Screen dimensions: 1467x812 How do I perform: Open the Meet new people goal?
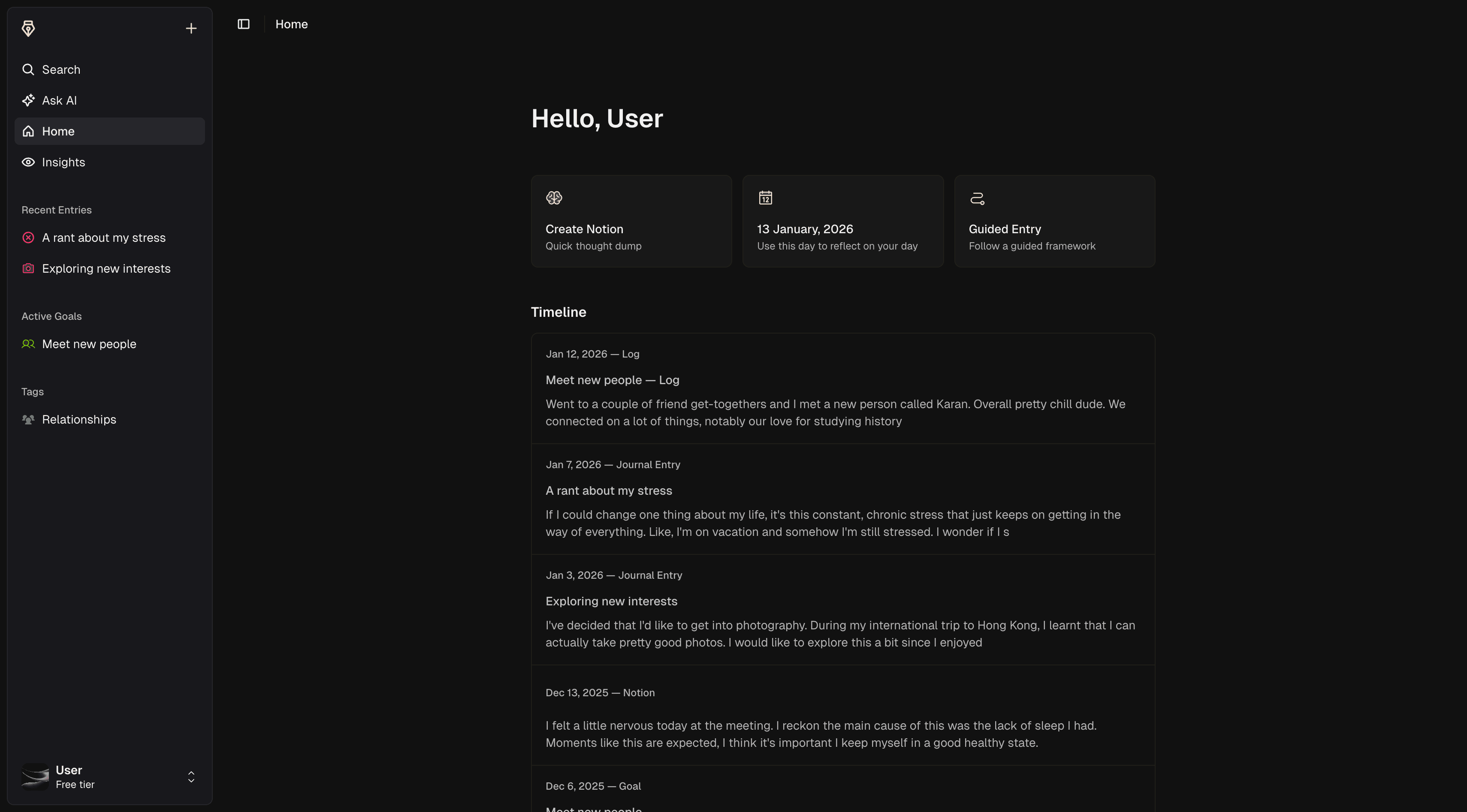point(89,344)
